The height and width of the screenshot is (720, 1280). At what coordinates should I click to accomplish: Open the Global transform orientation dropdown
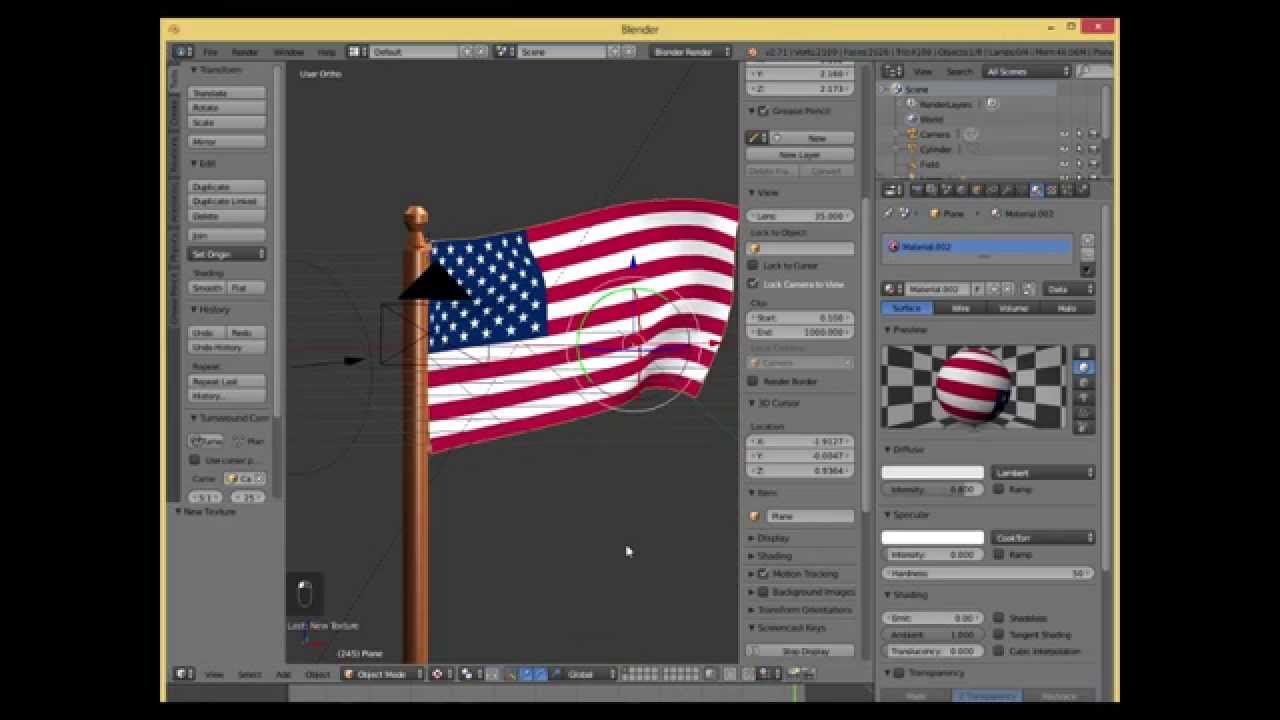click(x=591, y=674)
